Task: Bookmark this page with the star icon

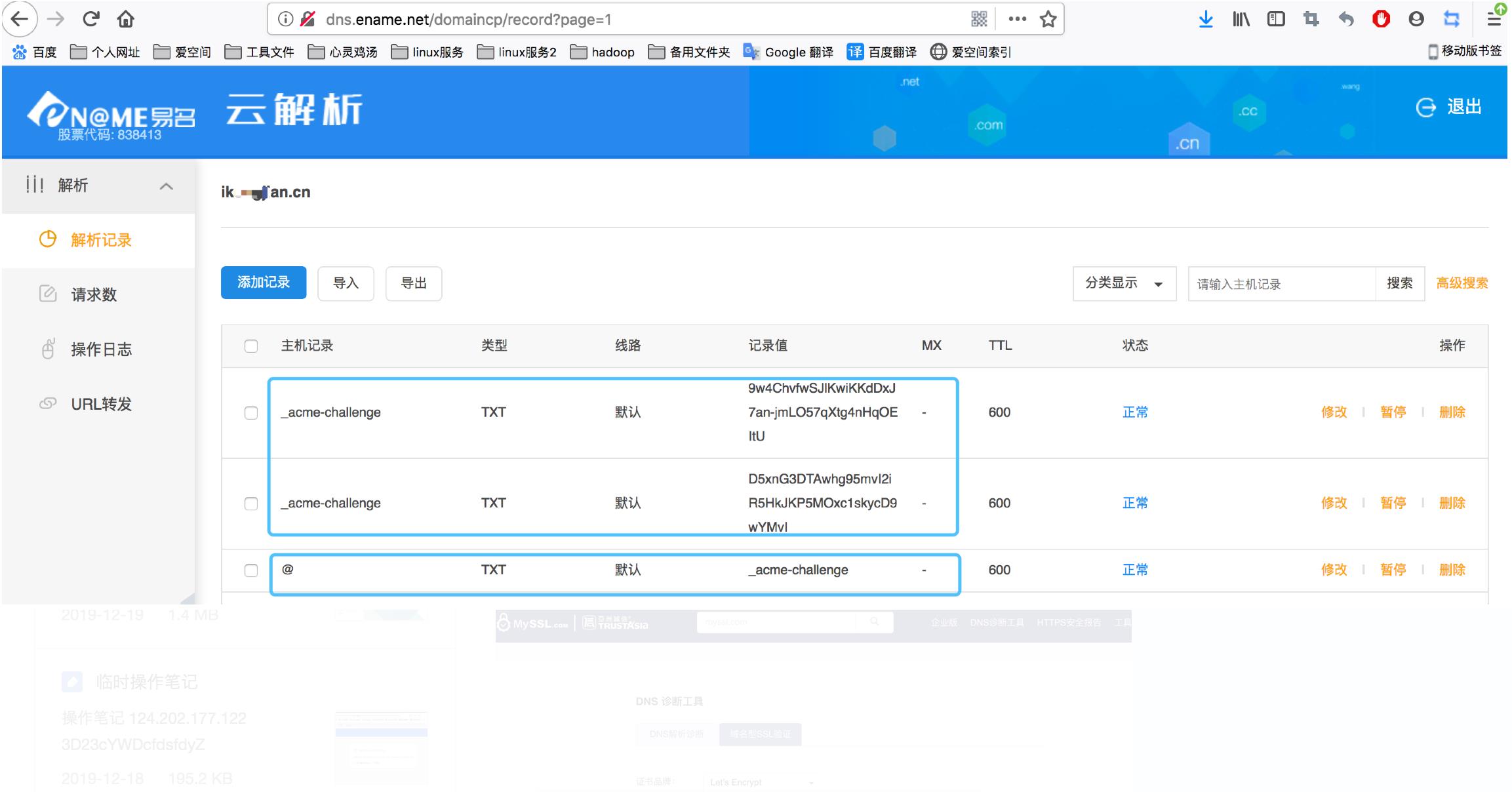Action: click(1048, 19)
